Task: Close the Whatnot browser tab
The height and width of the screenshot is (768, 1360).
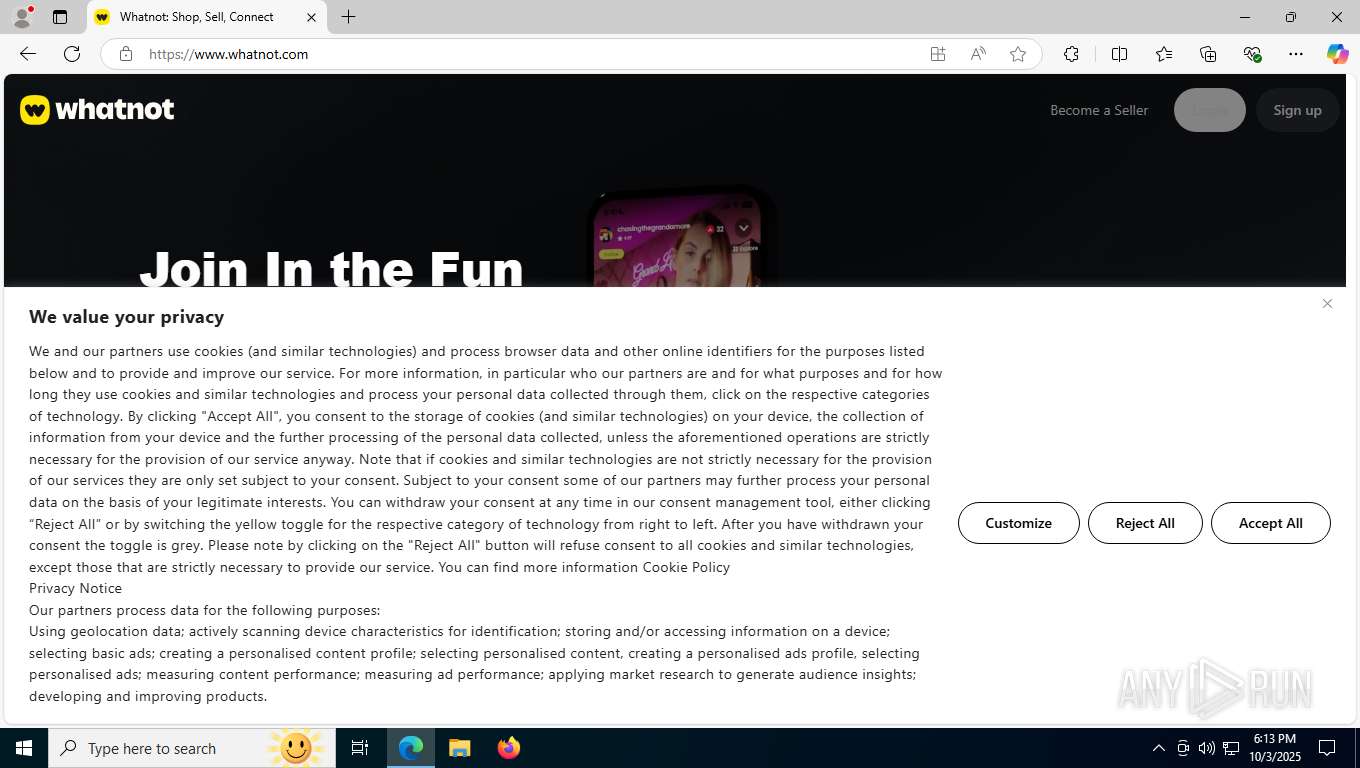Action: [311, 17]
